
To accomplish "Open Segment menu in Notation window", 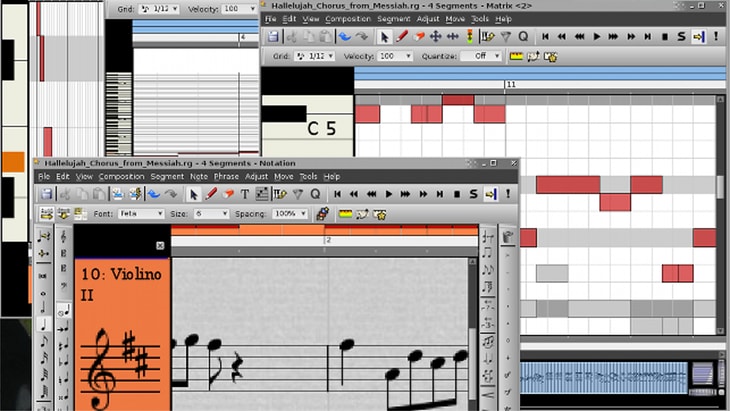I will tap(167, 176).
